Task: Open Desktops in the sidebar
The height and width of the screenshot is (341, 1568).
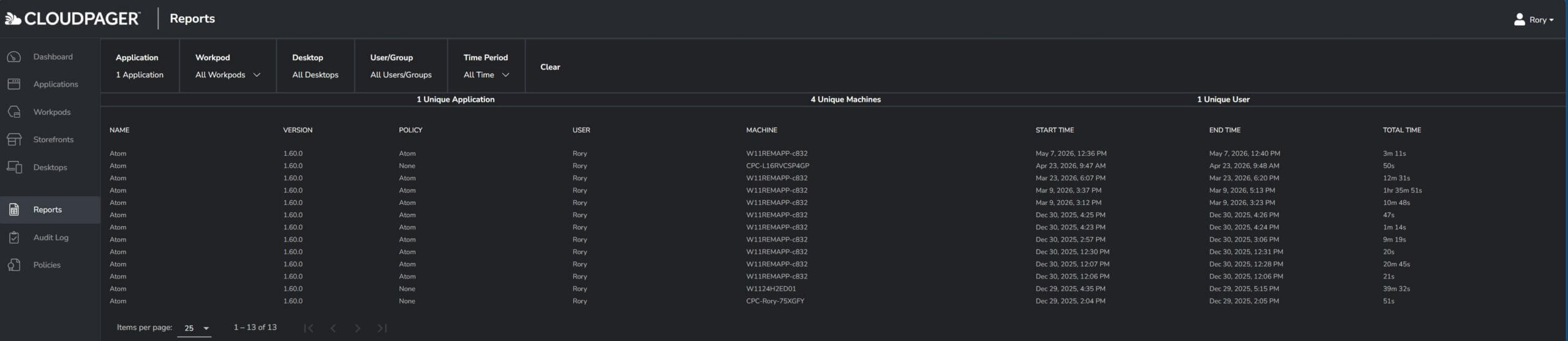Action: point(50,167)
